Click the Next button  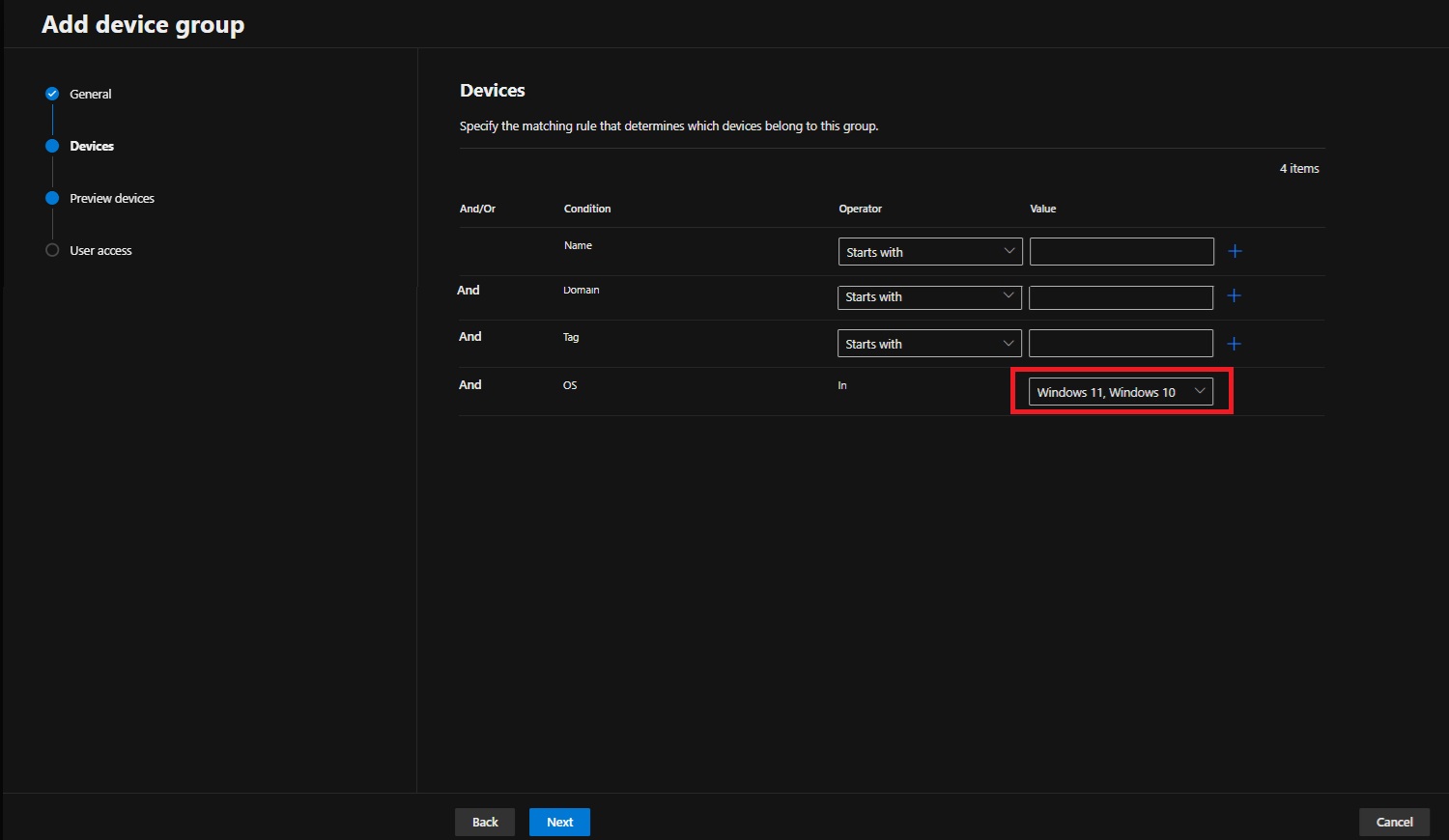[x=559, y=822]
